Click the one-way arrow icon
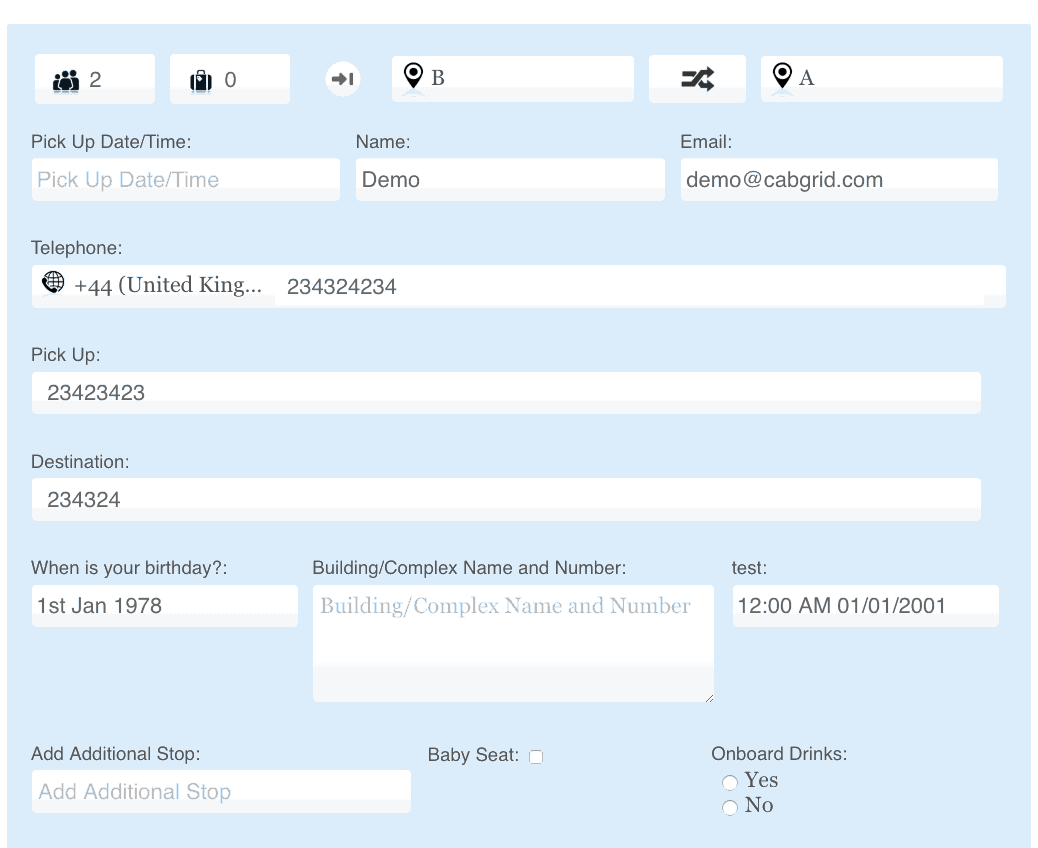Viewport: 1038px width, 848px height. [343, 79]
